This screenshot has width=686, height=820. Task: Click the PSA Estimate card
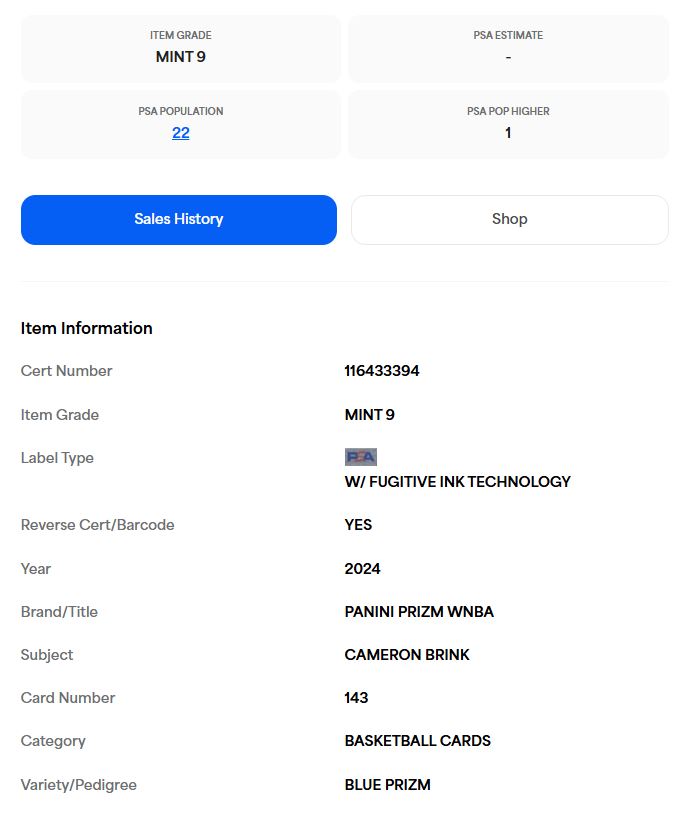pos(508,49)
